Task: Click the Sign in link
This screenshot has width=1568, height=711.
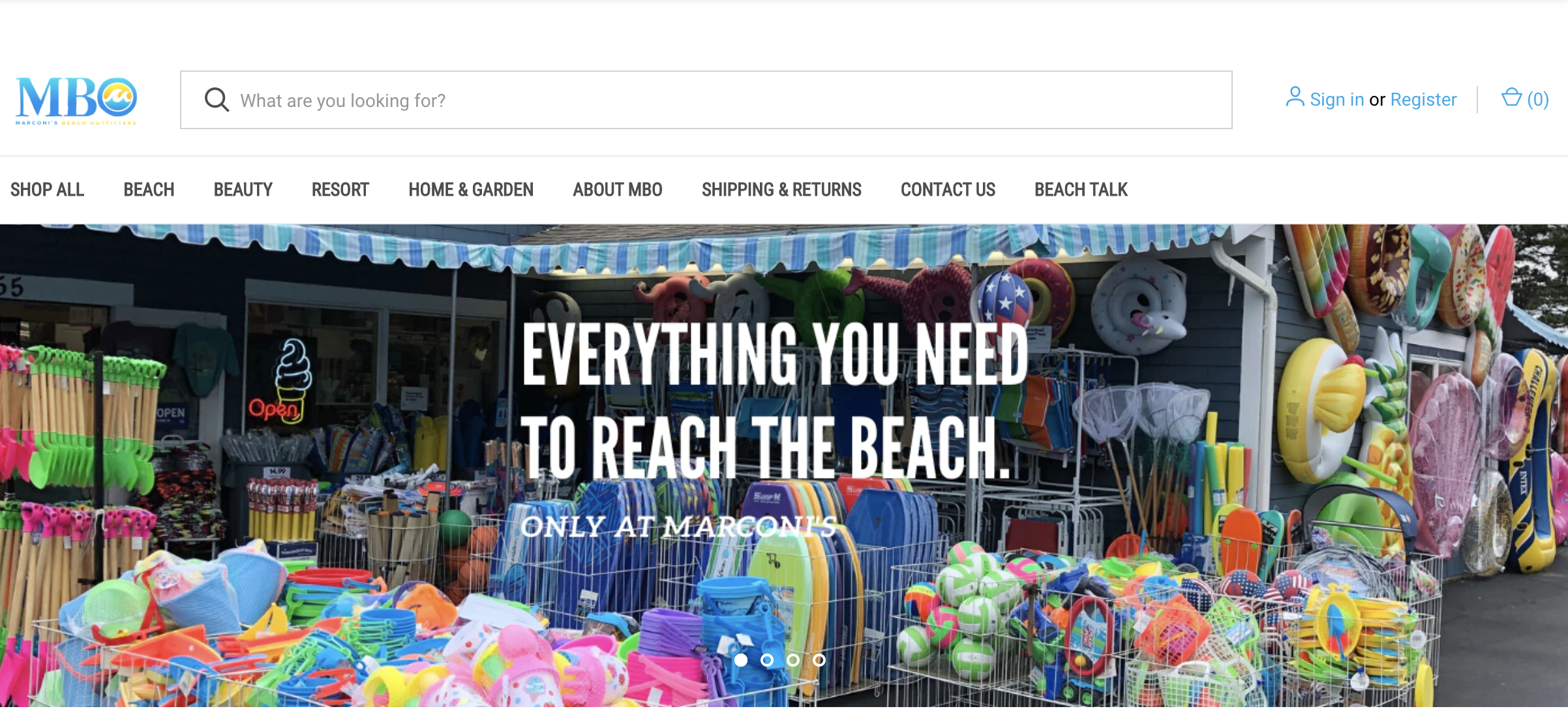Action: click(1337, 99)
